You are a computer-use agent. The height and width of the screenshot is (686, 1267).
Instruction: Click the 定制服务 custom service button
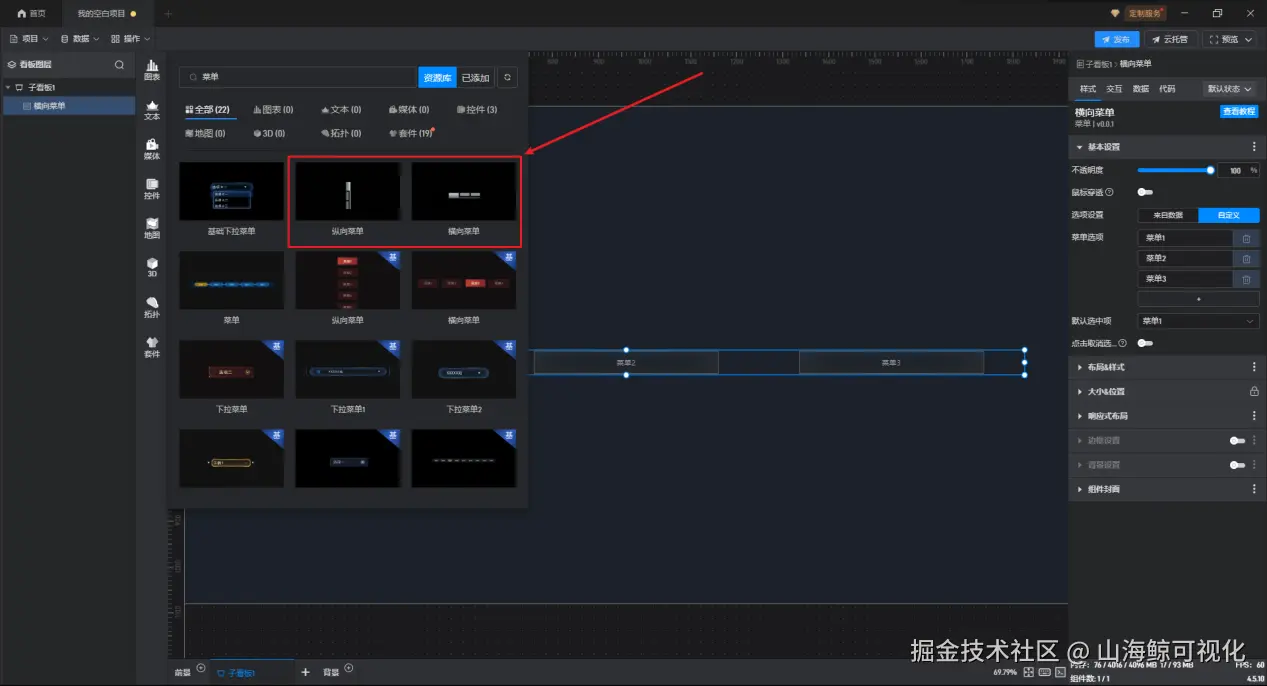click(1144, 13)
